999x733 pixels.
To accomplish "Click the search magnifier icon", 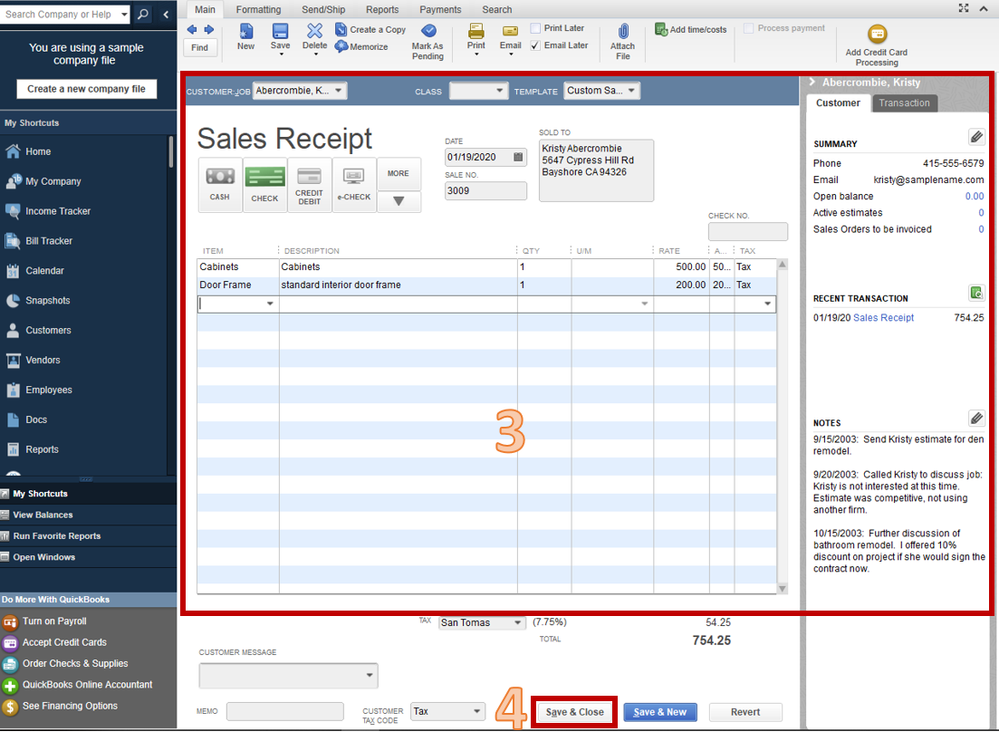I will 143,14.
